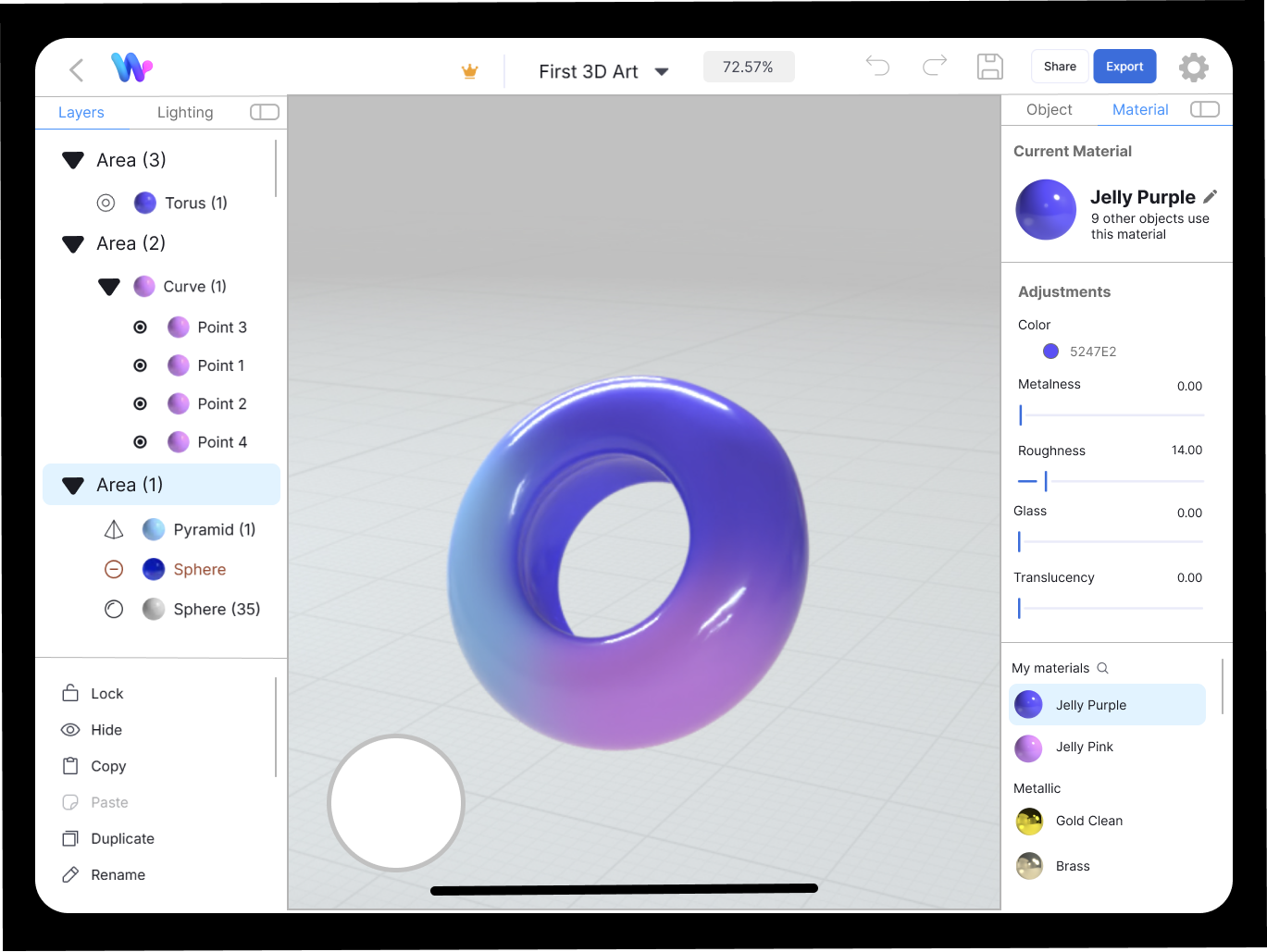
Task: Click the back arrow icon
Action: [x=77, y=69]
